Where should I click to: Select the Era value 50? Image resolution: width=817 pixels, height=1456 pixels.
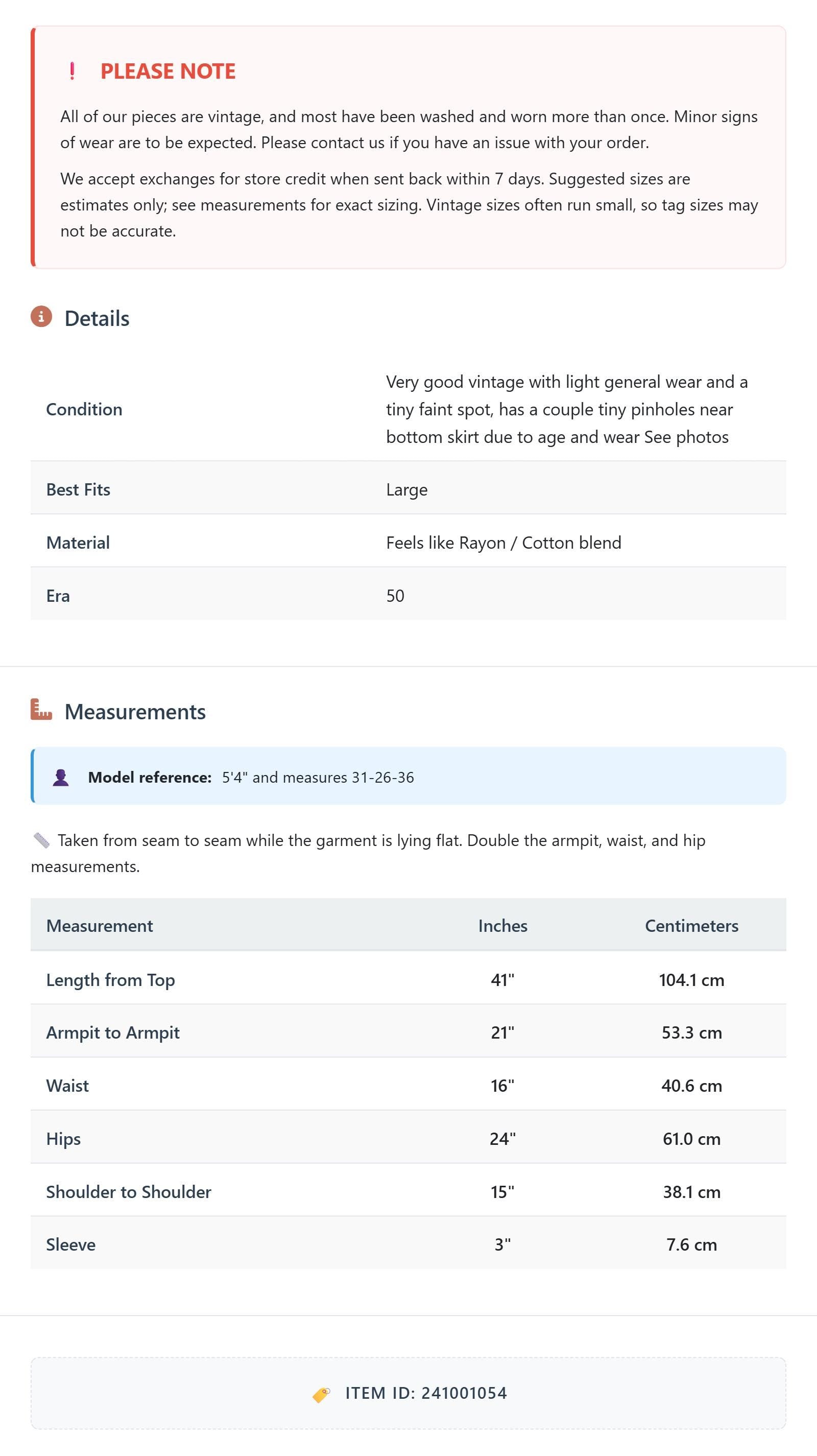396,596
